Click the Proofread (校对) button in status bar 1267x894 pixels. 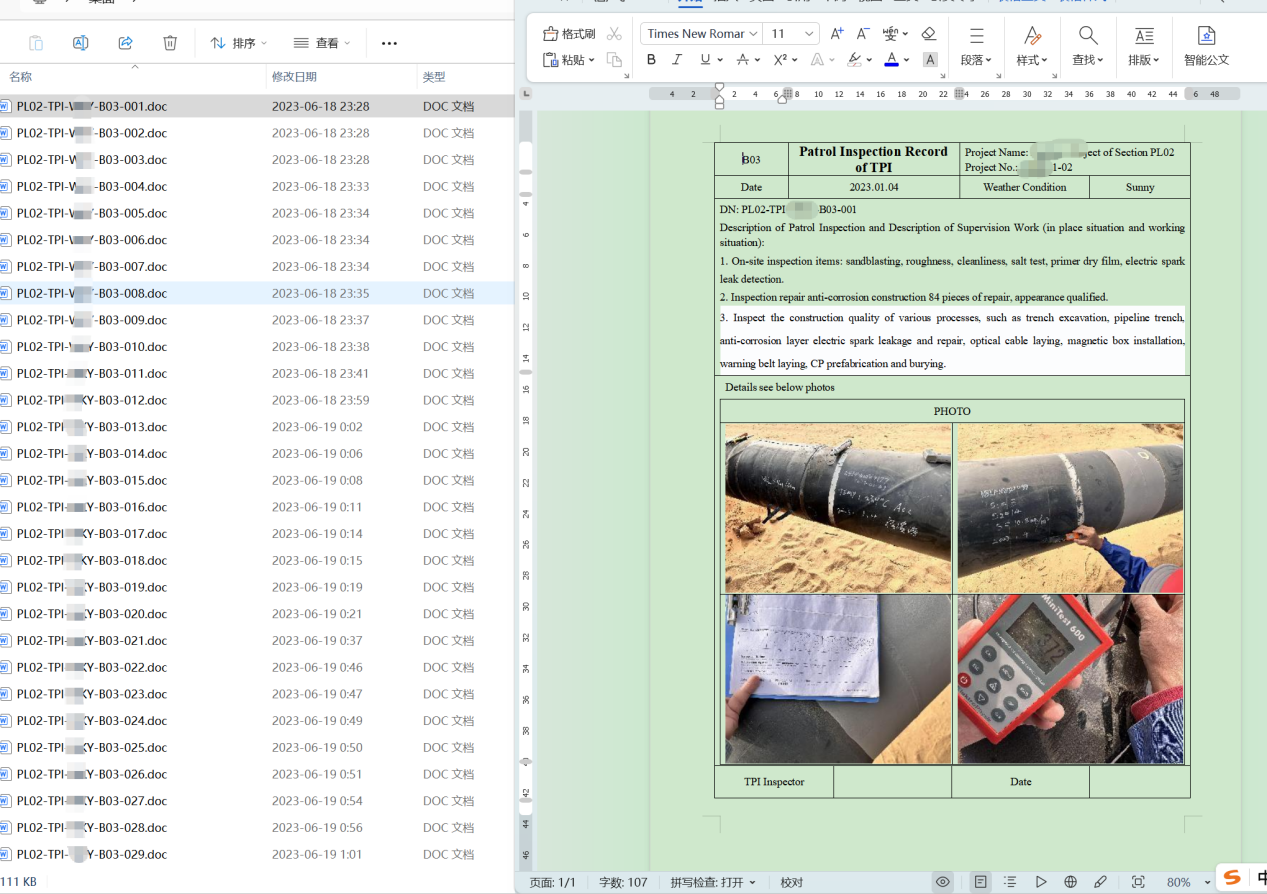(x=792, y=882)
